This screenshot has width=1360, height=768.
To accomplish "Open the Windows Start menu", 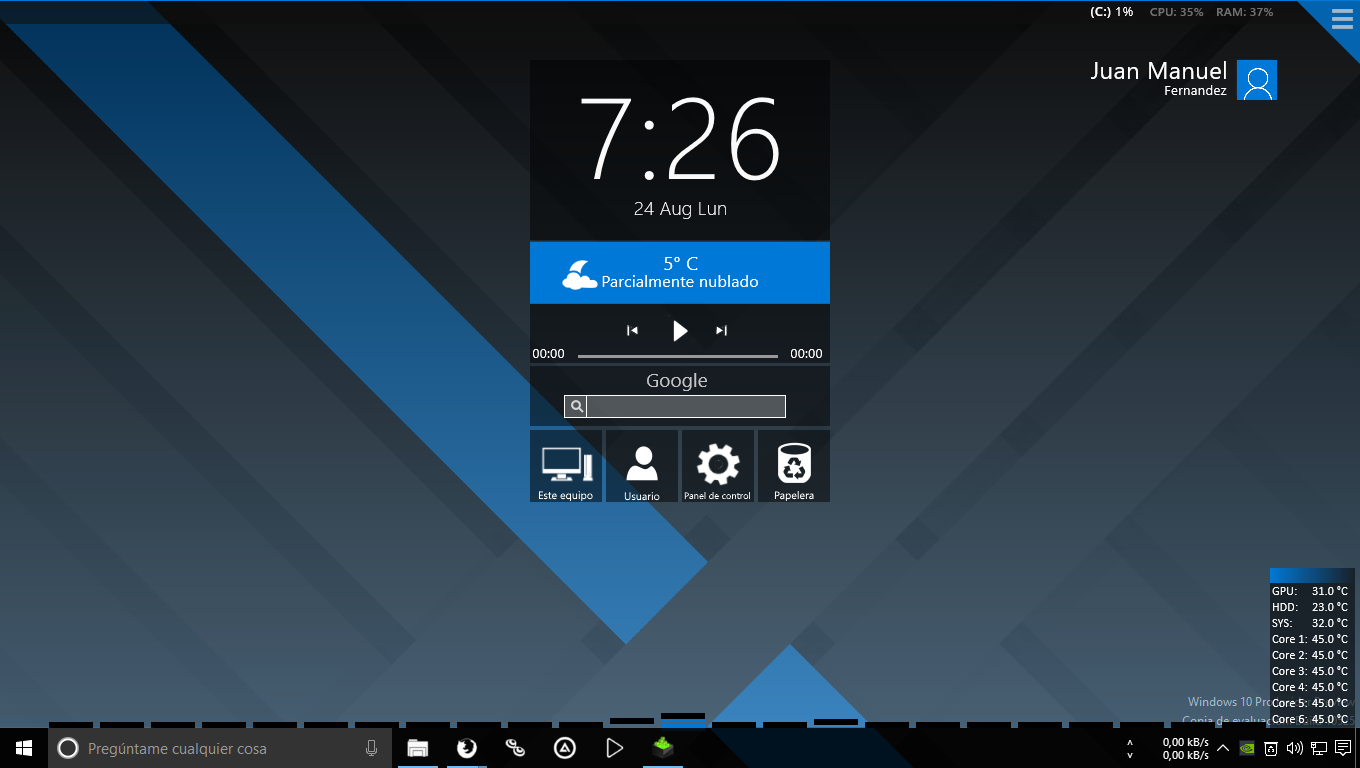I will point(24,748).
